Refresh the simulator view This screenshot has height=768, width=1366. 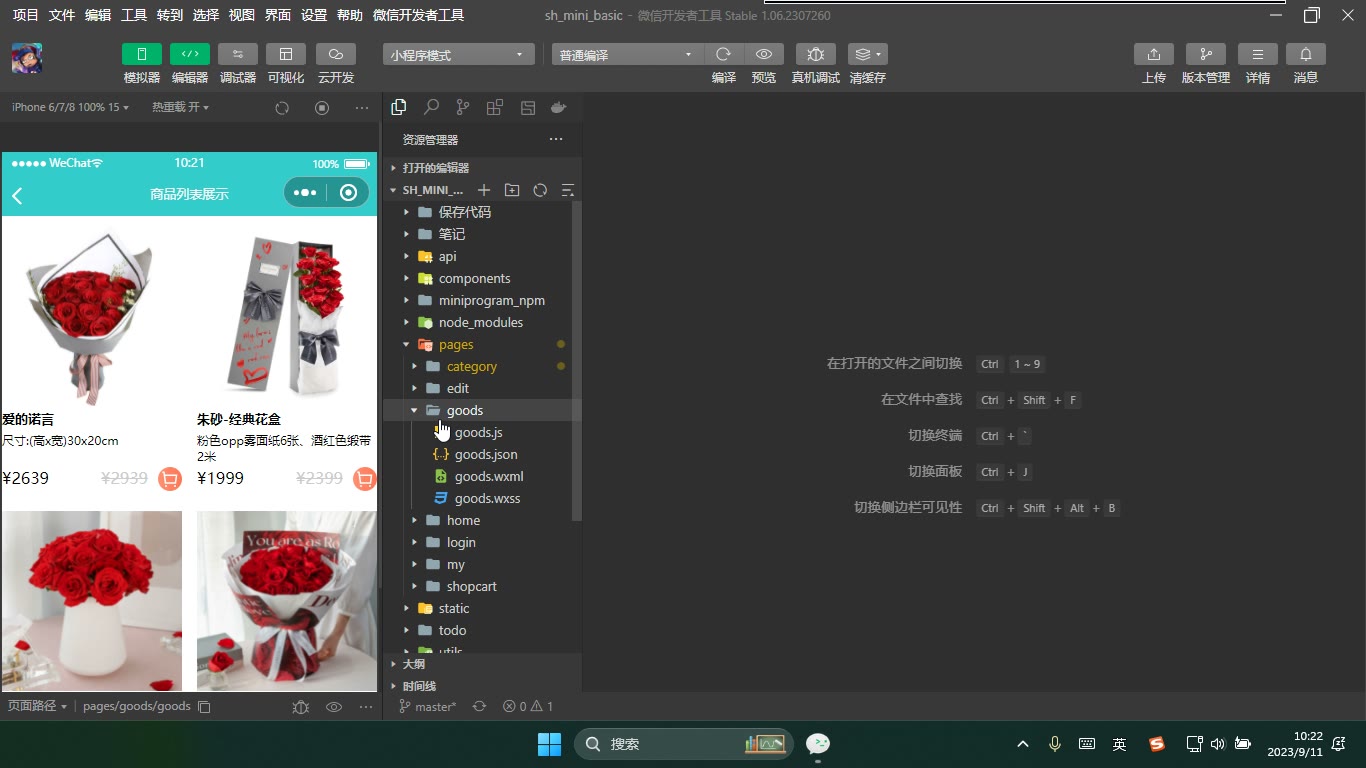pyautogui.click(x=282, y=108)
